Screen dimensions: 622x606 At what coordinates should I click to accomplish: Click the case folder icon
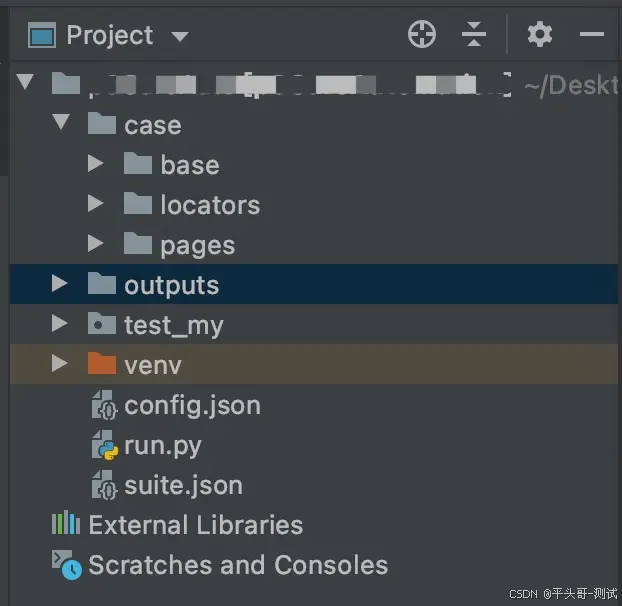click(102, 123)
